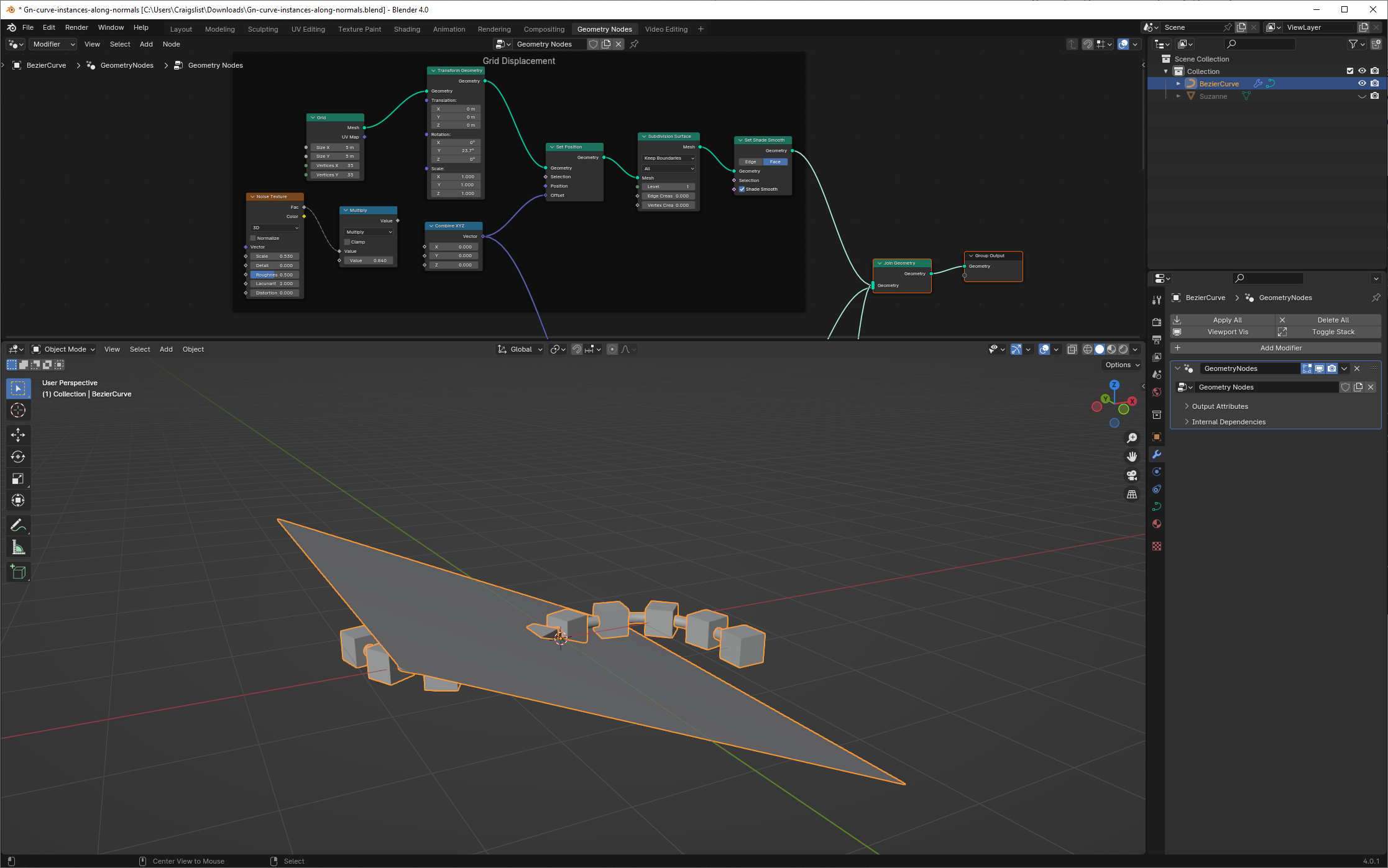Click Delete All modifiers button

tap(1328, 320)
